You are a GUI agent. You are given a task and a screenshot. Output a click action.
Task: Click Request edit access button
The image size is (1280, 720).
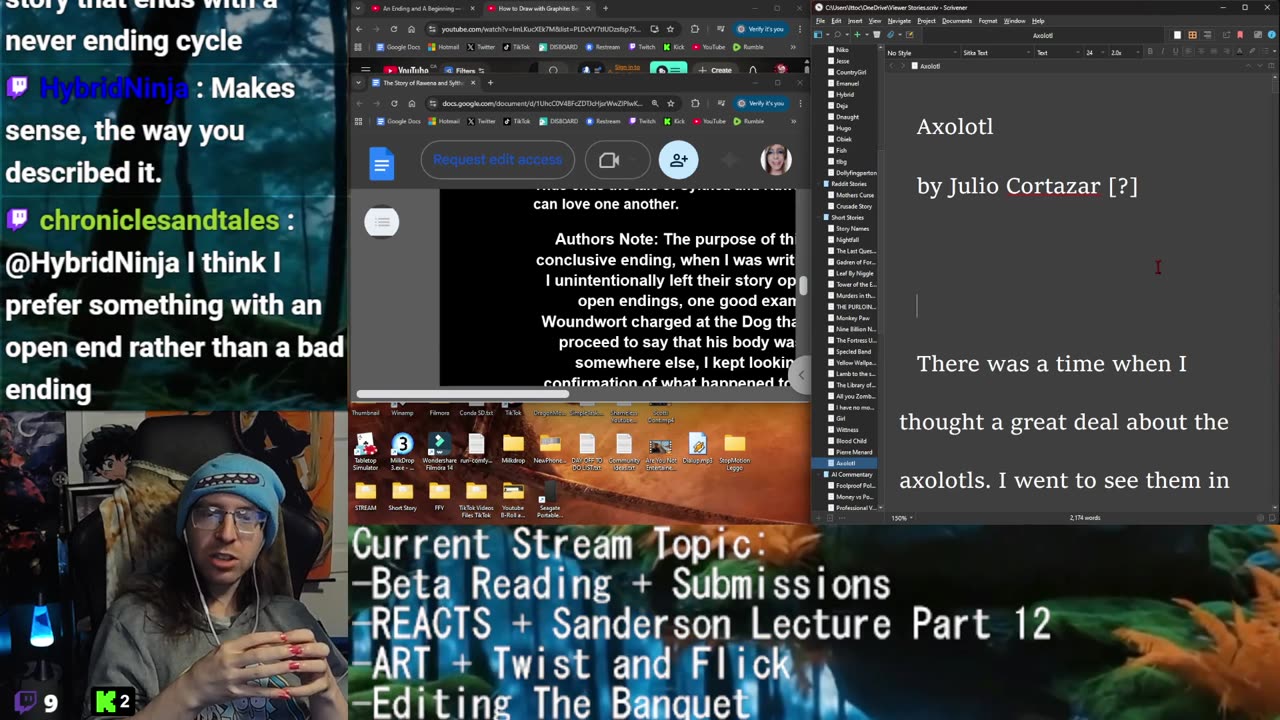(x=497, y=160)
